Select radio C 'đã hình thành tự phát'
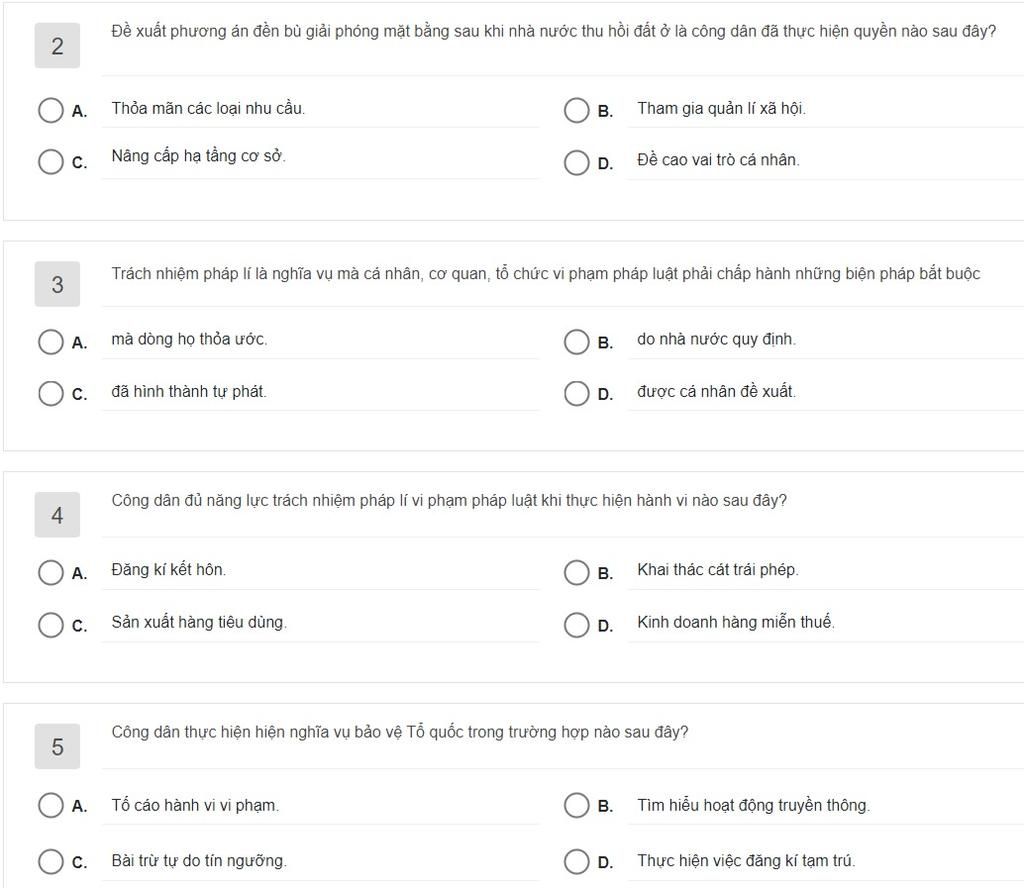Image resolution: width=1024 pixels, height=888 pixels. pyautogui.click(x=50, y=394)
